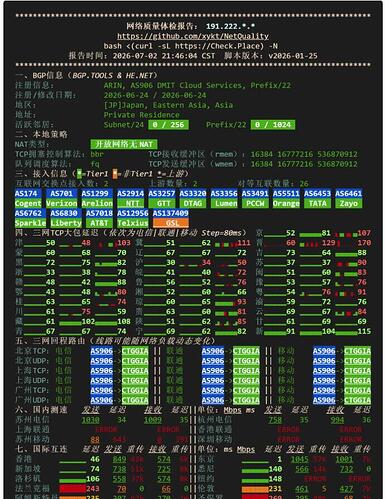Click the 苏州电信 receive speed 1009
This screenshot has height=499, width=385.
coord(153,420)
